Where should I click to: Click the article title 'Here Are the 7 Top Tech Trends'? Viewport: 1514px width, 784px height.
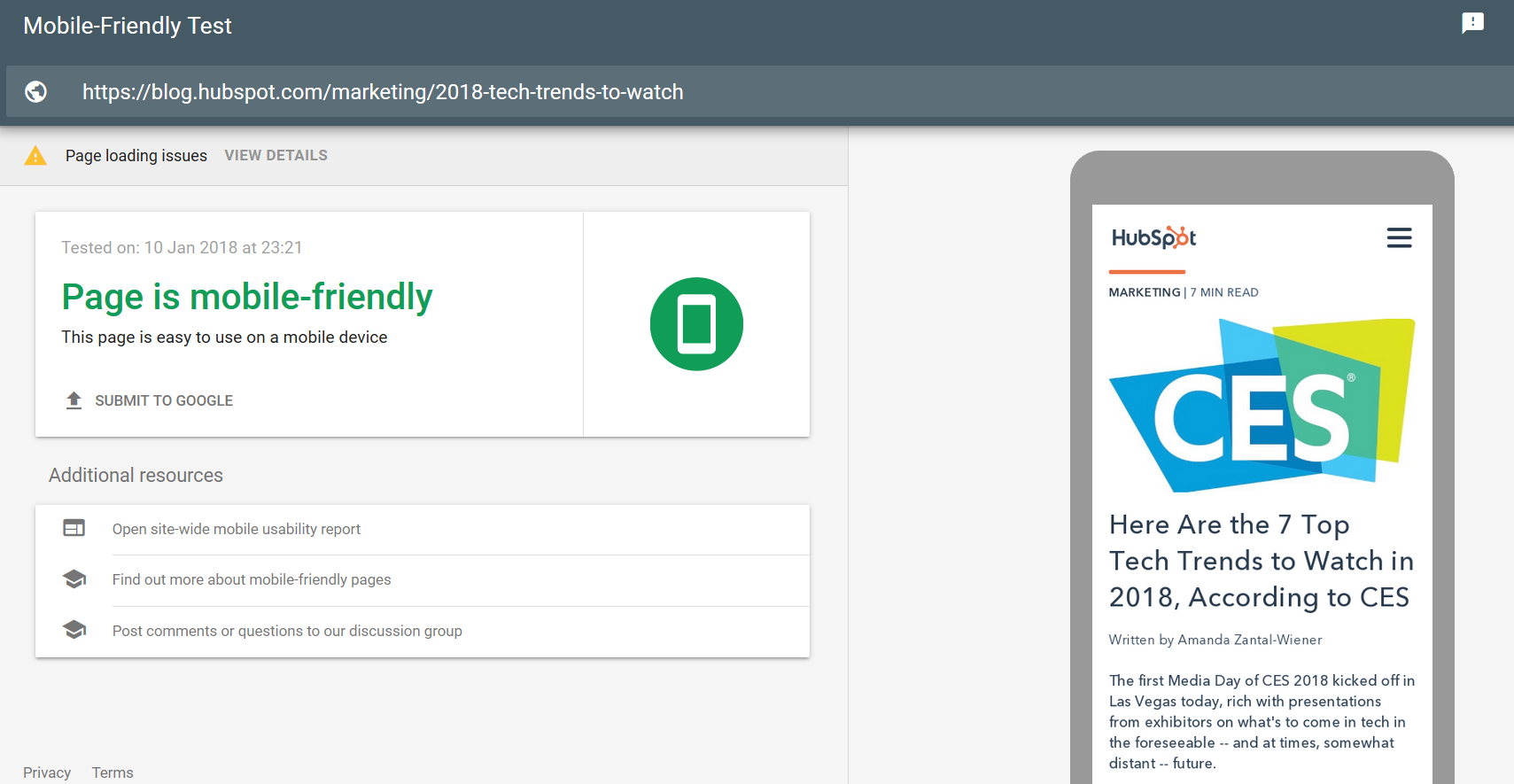(x=1261, y=561)
